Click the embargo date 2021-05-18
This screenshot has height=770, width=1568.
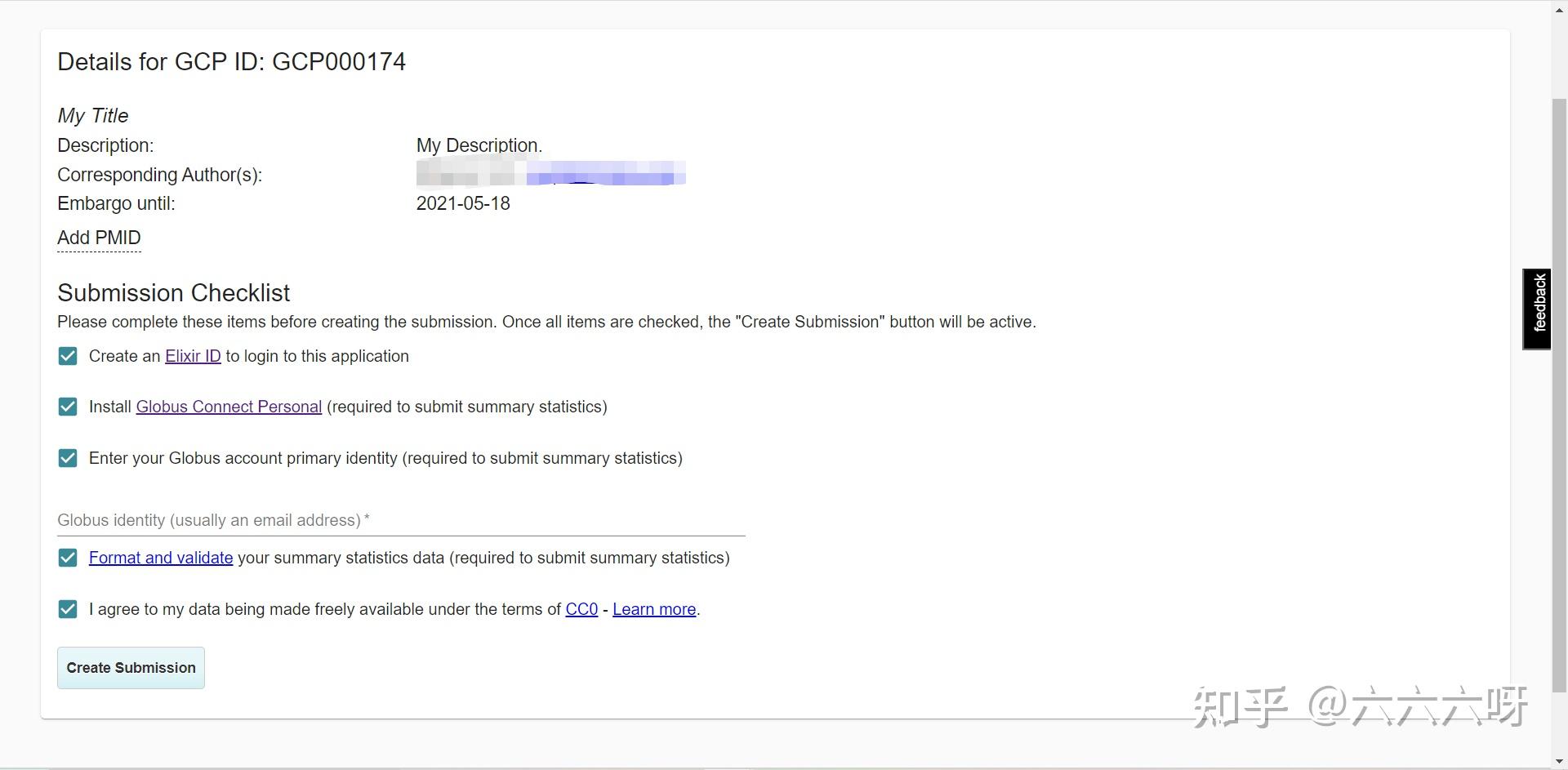pos(463,203)
